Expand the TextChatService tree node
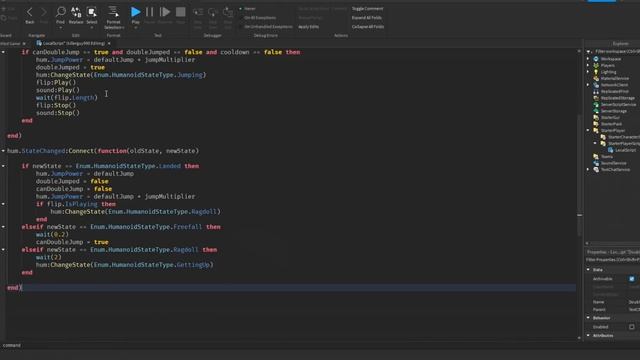Image resolution: width=640 pixels, height=360 pixels. pyautogui.click(x=589, y=170)
